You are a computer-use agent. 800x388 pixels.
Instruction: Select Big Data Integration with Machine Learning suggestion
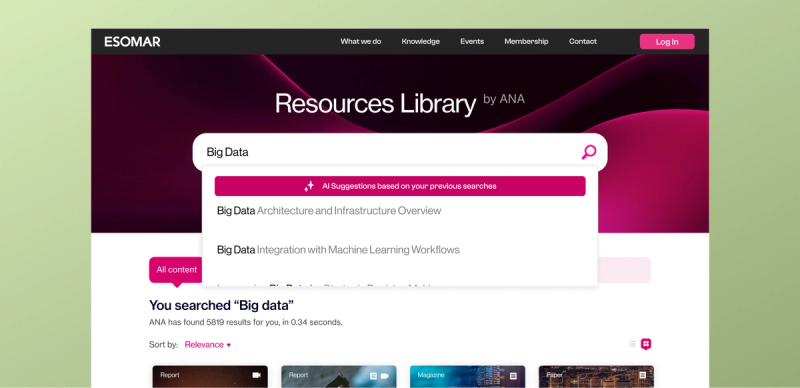click(x=338, y=250)
